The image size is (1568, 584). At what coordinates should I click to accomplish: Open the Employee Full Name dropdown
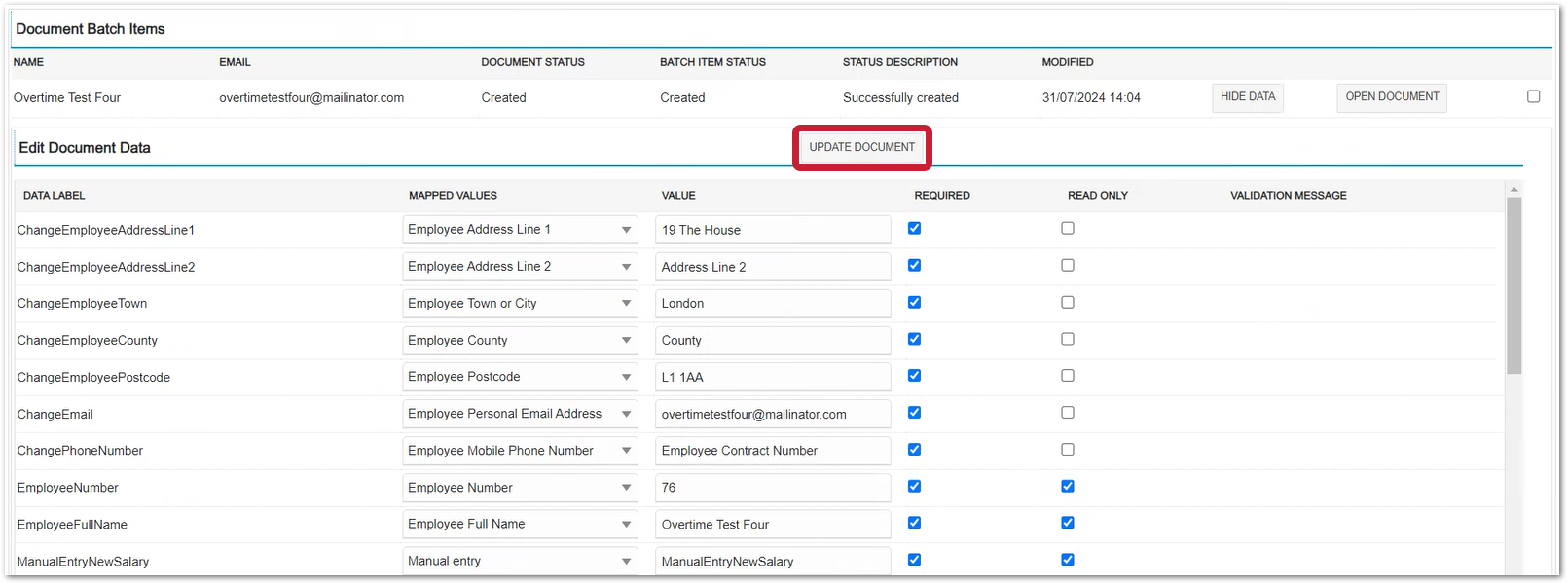[520, 524]
